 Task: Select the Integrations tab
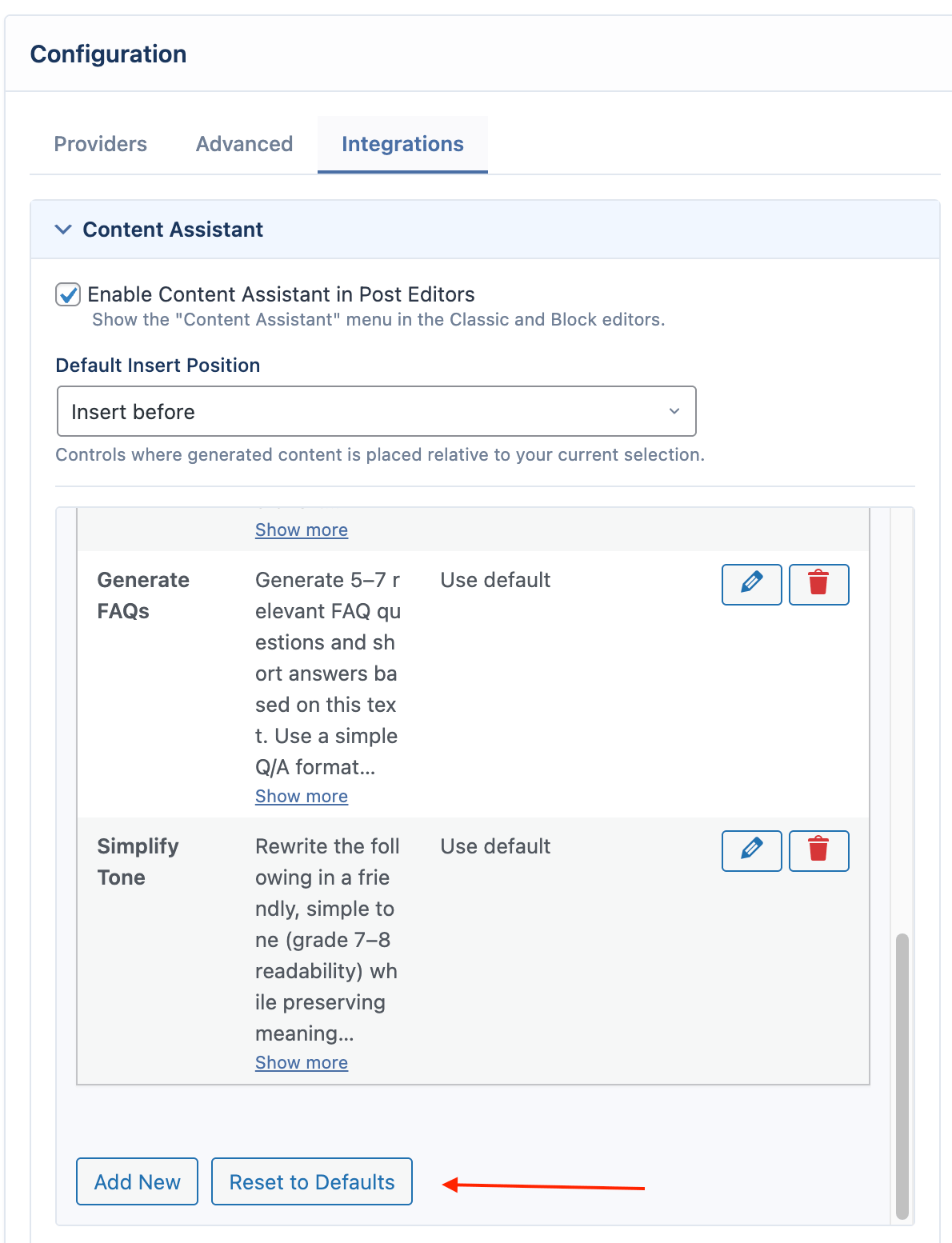point(402,144)
